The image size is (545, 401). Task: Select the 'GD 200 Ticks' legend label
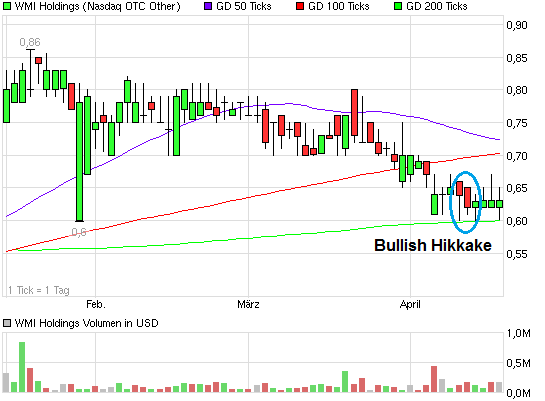click(x=437, y=6)
